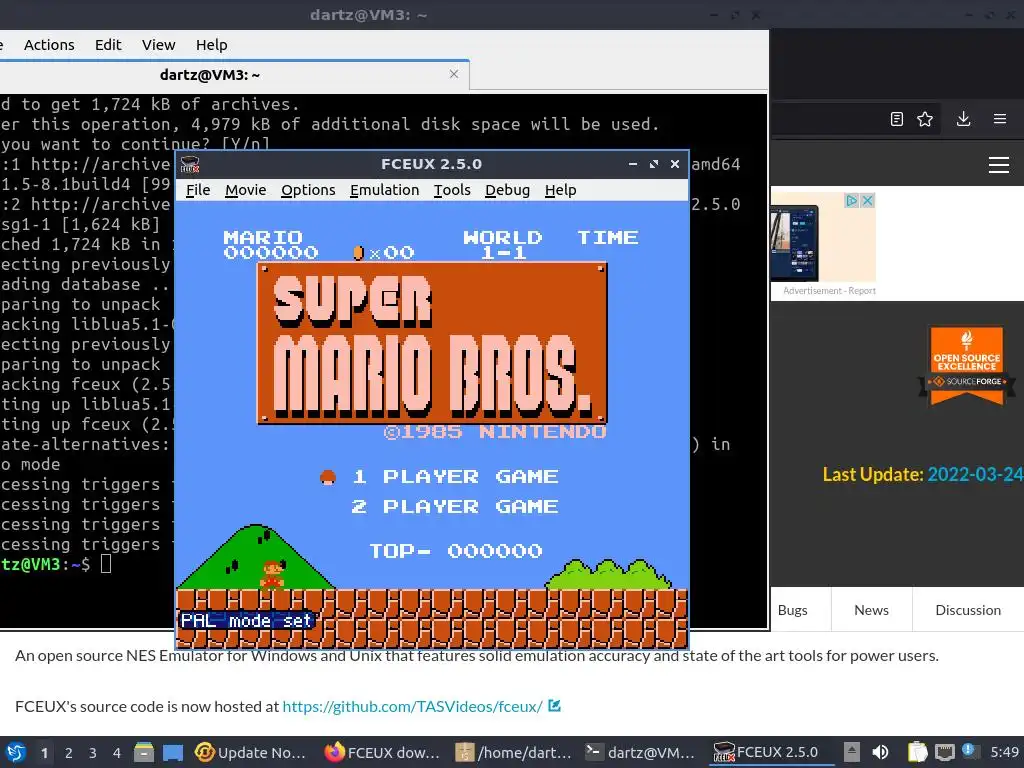Click the show desktop taskbar icon
Image resolution: width=1024 pixels, height=768 pixels.
(x=173, y=752)
